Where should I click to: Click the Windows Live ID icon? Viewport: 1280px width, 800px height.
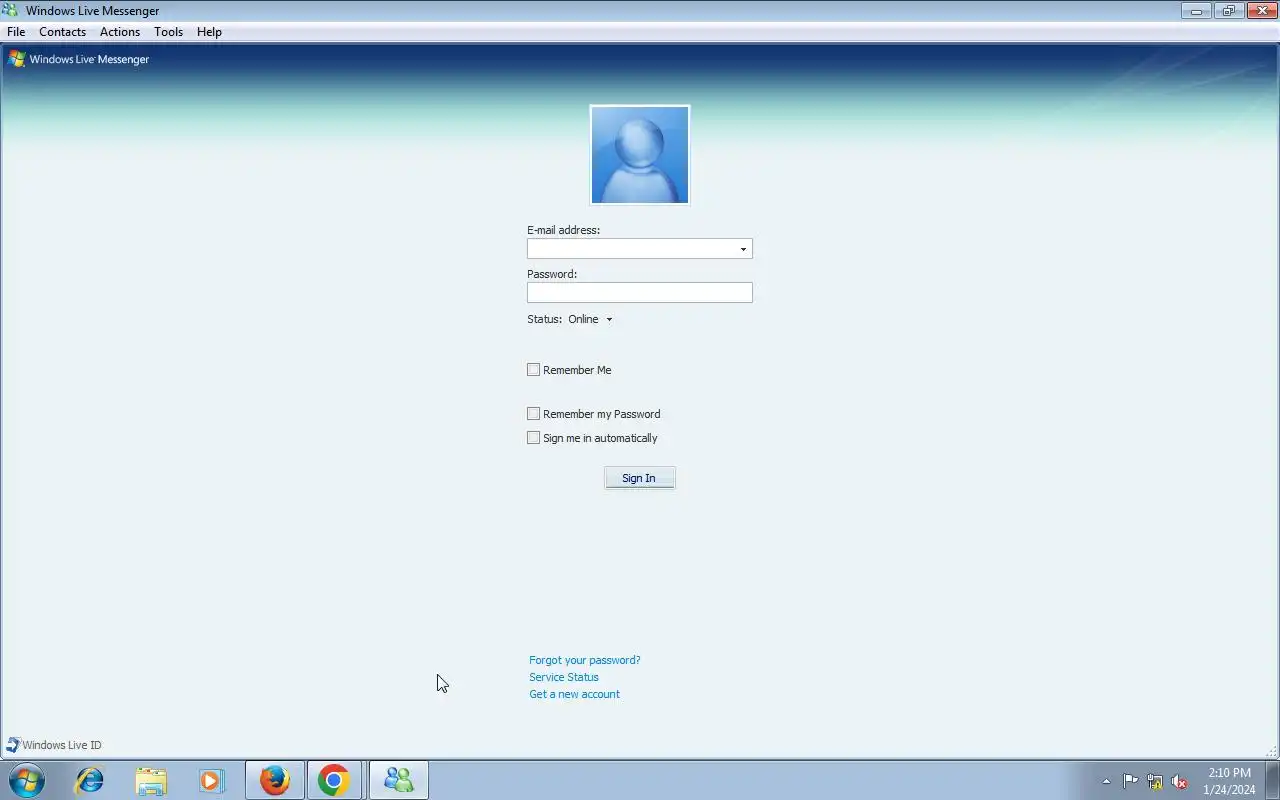[x=13, y=745]
